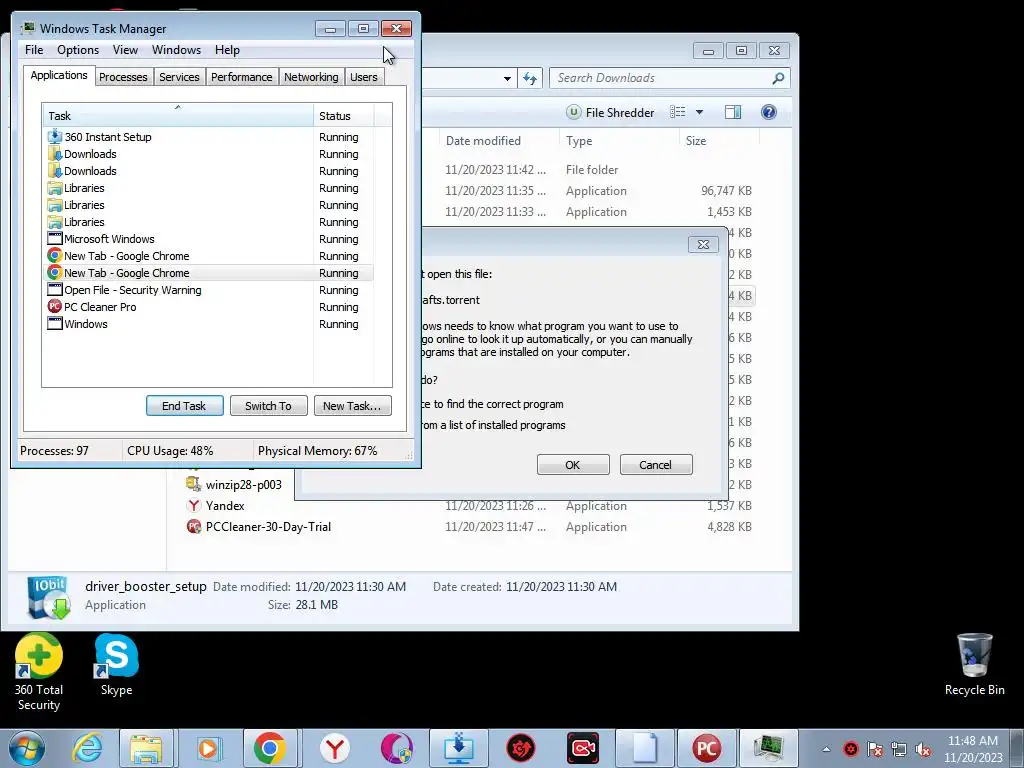Open the address bar history dropdown
Image resolution: width=1024 pixels, height=768 pixels.
(507, 78)
